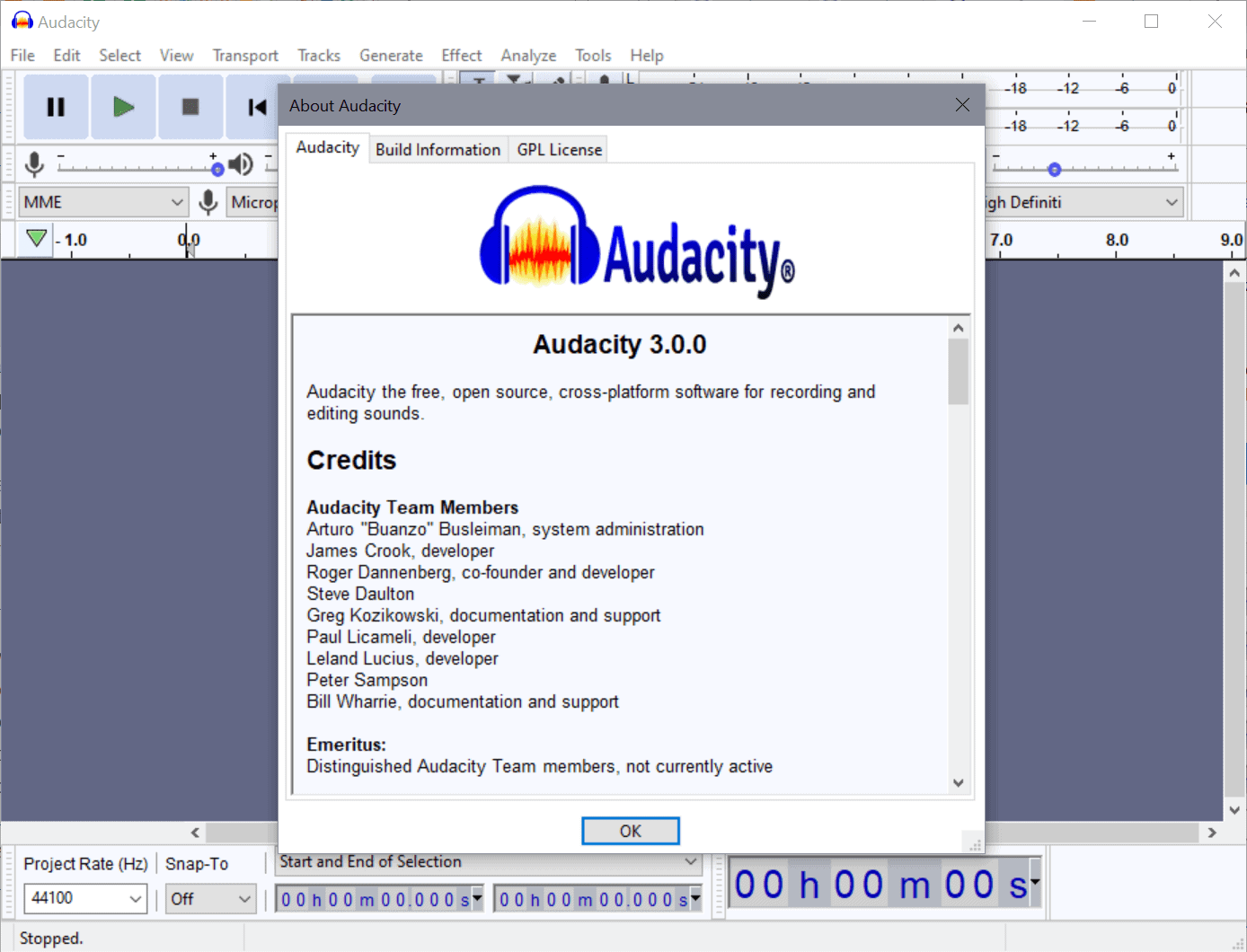Screen dimensions: 1247x952
Task: Switch to the Audacity tab
Action: (x=327, y=147)
